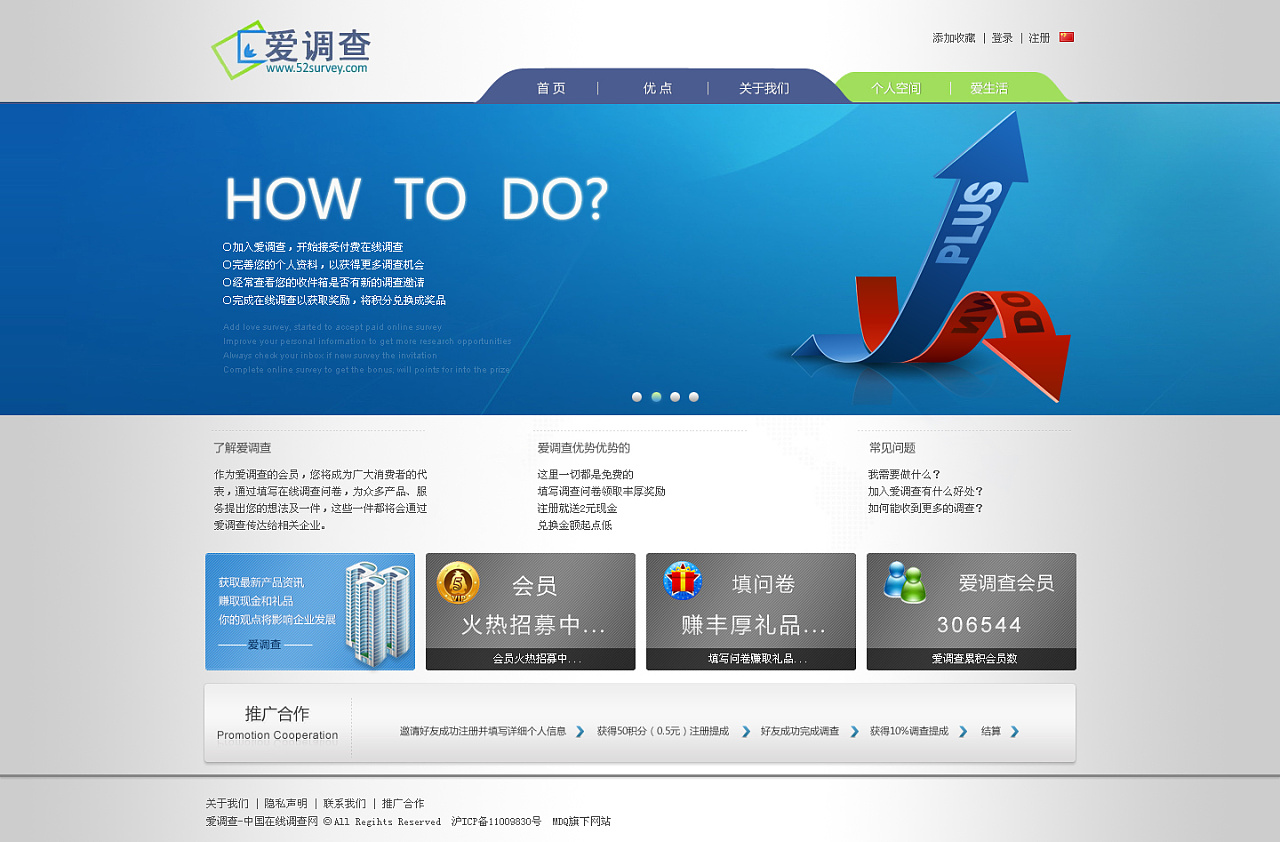The image size is (1280, 842).
Task: Click the gold VIP medal icon
Action: click(458, 583)
